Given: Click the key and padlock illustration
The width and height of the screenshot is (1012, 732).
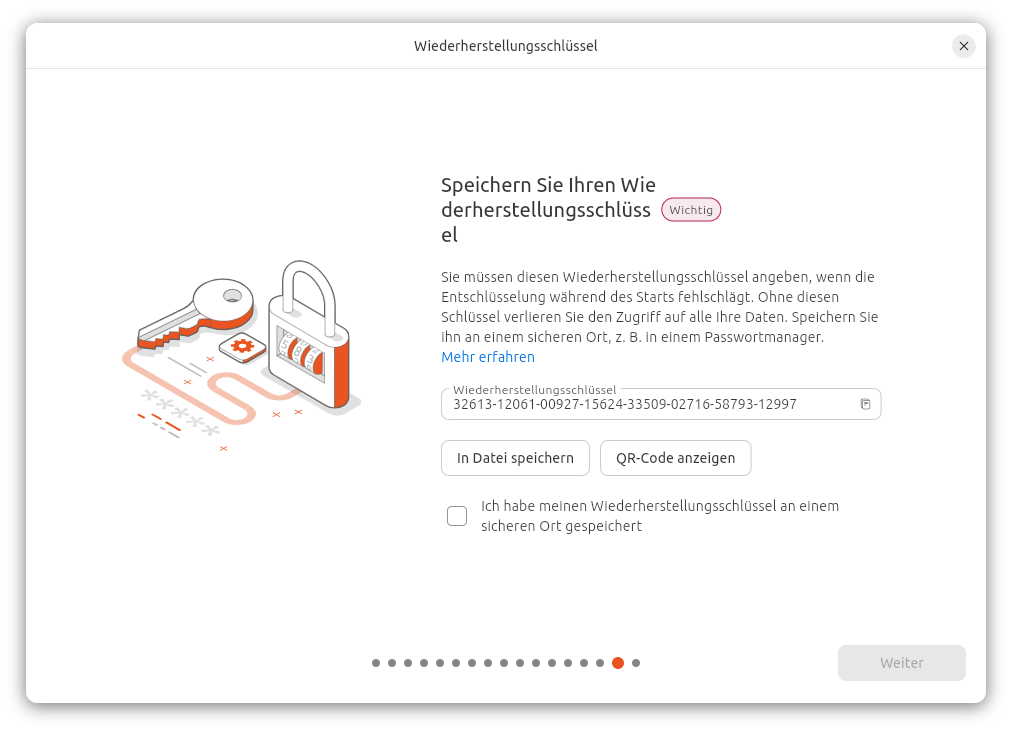Looking at the screenshot, I should point(242,355).
